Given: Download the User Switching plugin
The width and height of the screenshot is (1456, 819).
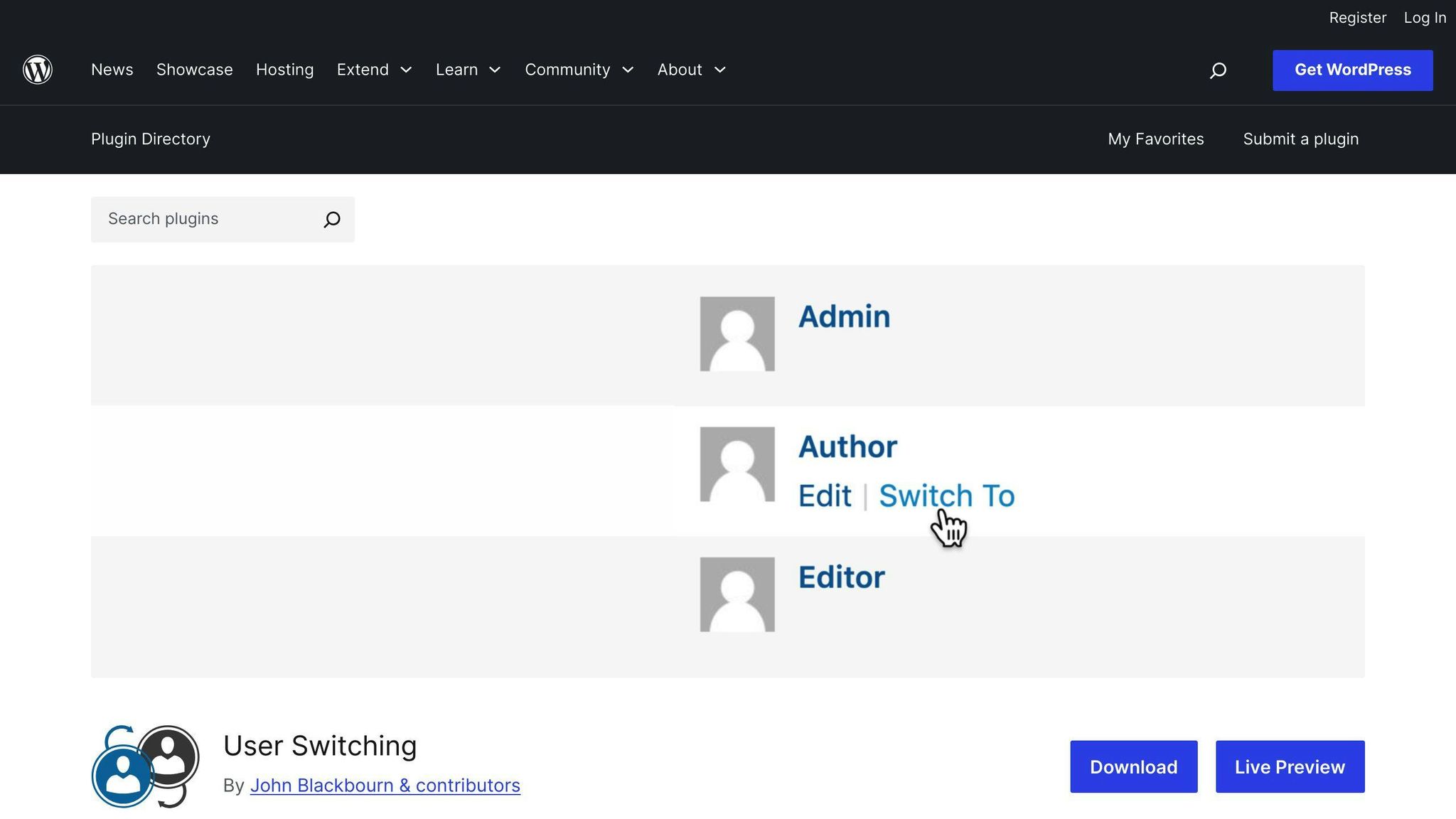Looking at the screenshot, I should [1133, 766].
